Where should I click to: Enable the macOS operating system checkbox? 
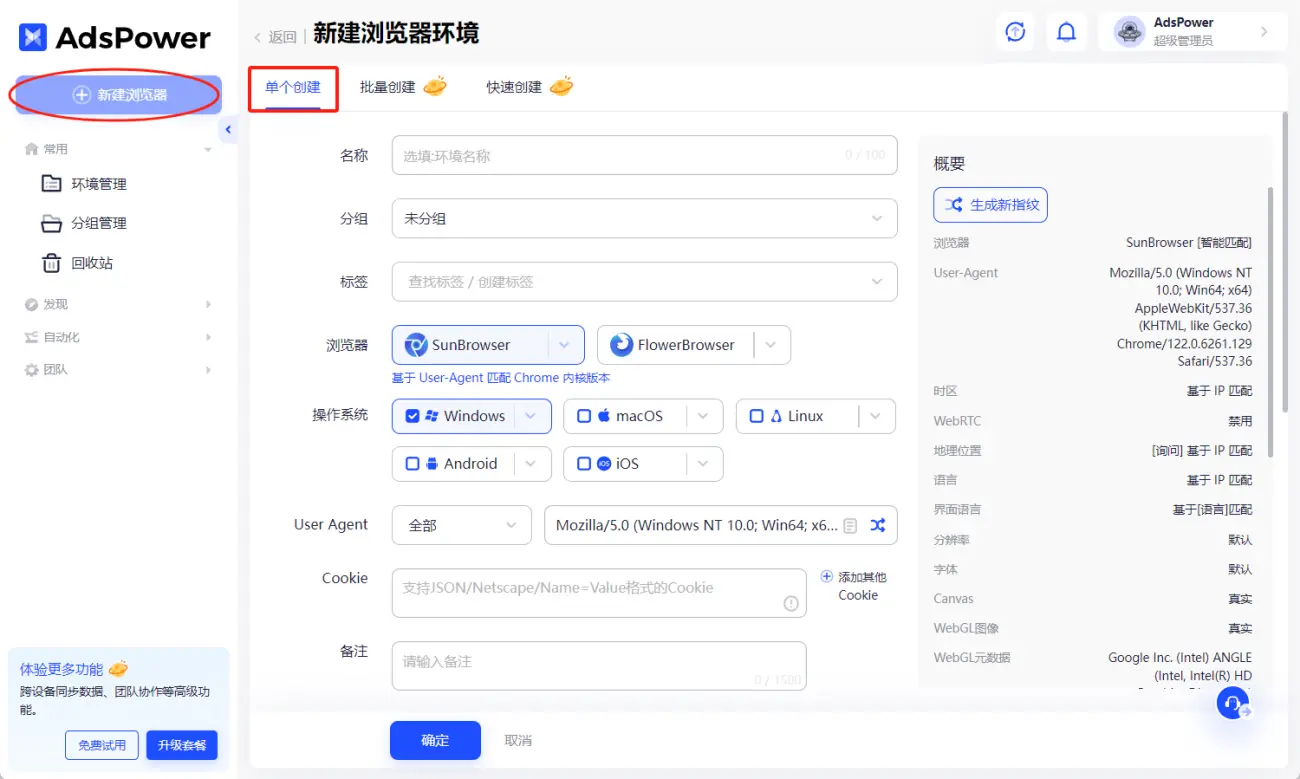click(x=584, y=415)
